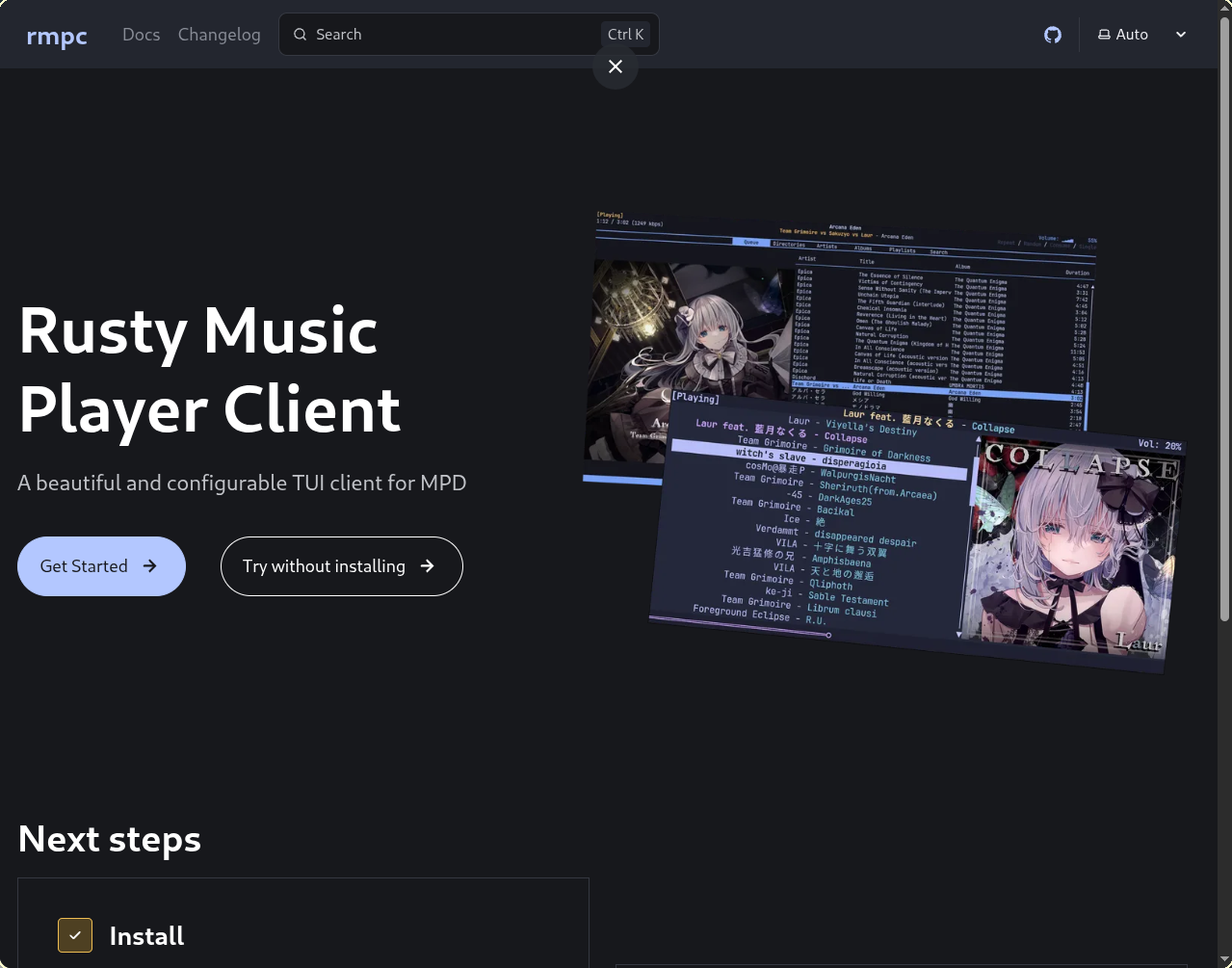This screenshot has width=1232, height=968.
Task: Open the Changelog navigation link
Action: 220,35
